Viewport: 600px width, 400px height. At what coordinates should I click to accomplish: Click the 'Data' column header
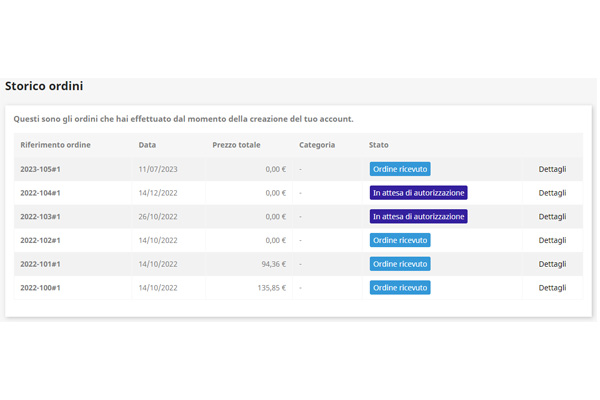147,145
